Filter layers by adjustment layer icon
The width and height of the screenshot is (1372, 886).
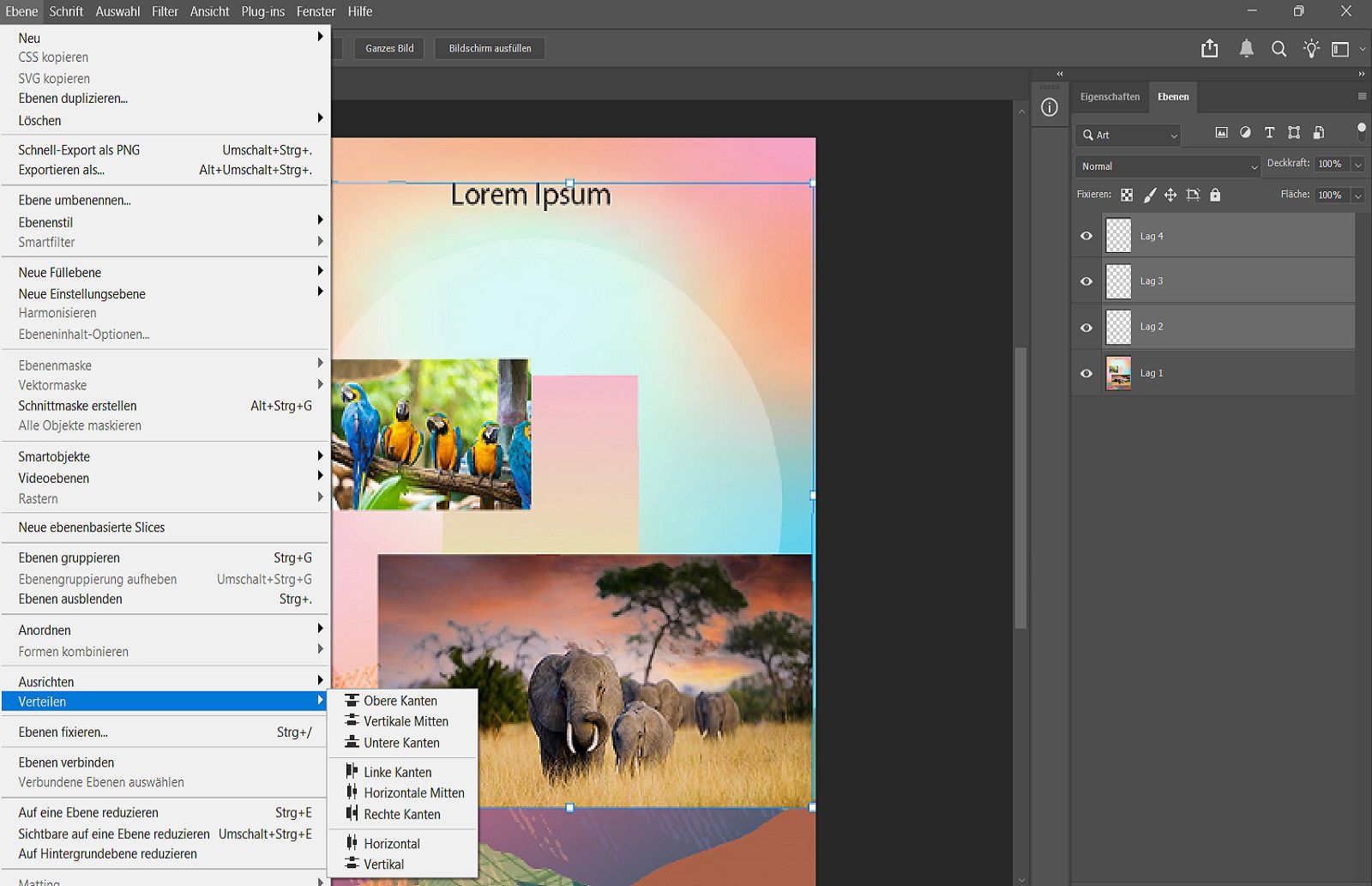click(x=1245, y=133)
